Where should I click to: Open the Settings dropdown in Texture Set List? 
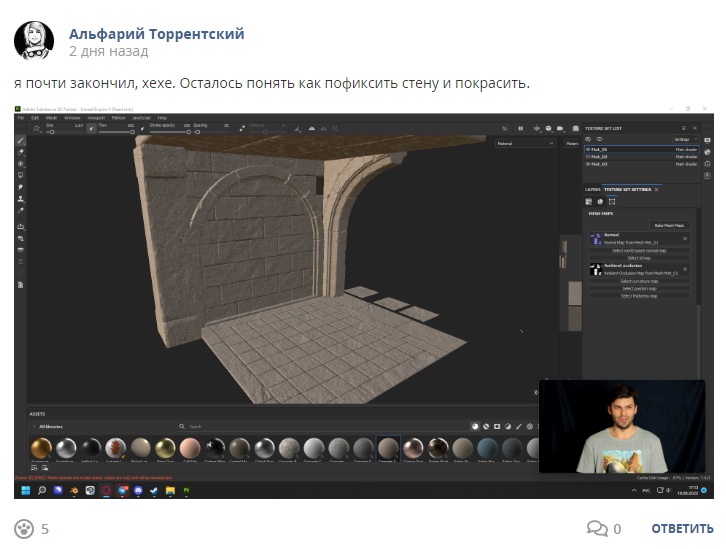point(685,139)
